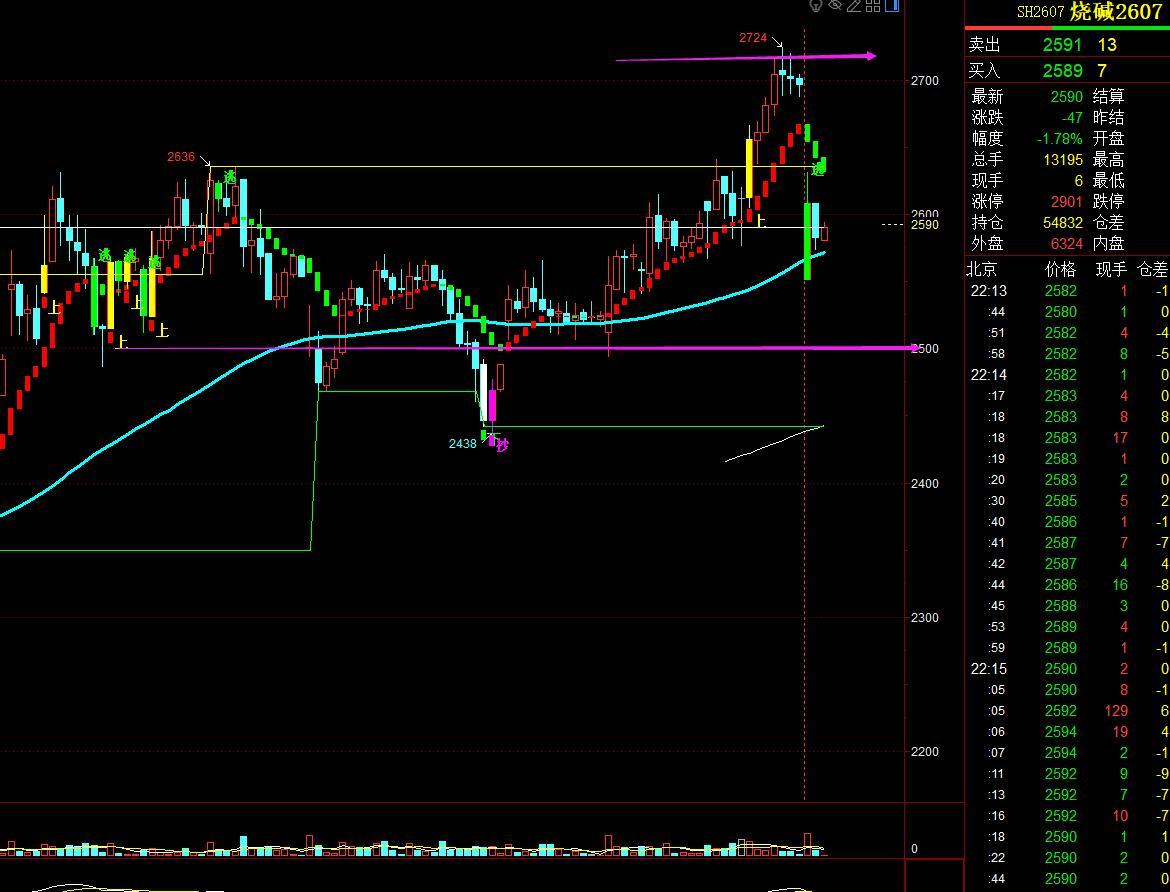Click the 2700 price axis label
The image size is (1170, 892).
point(925,81)
